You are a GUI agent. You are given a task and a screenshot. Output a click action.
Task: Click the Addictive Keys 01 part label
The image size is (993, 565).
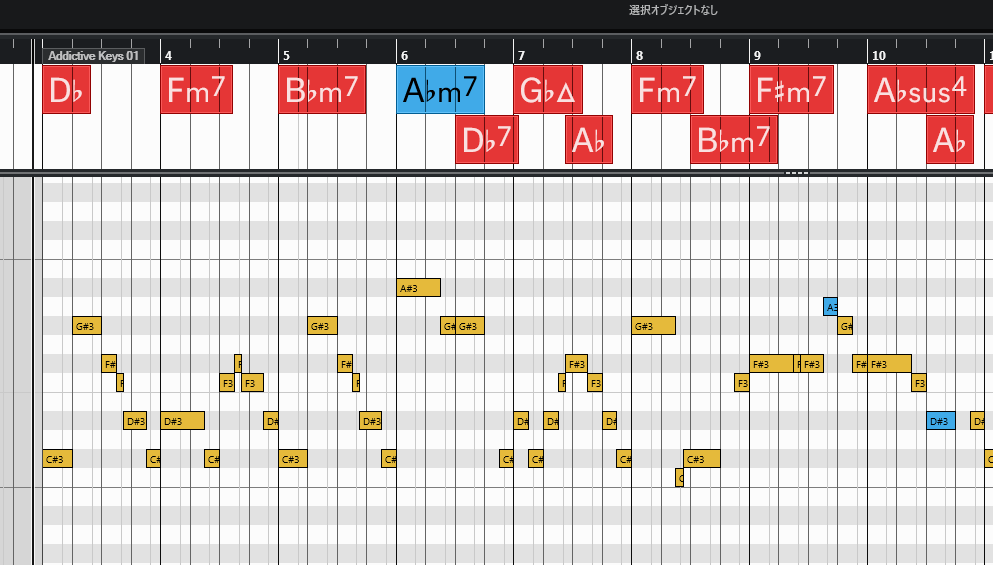pyautogui.click(x=93, y=56)
